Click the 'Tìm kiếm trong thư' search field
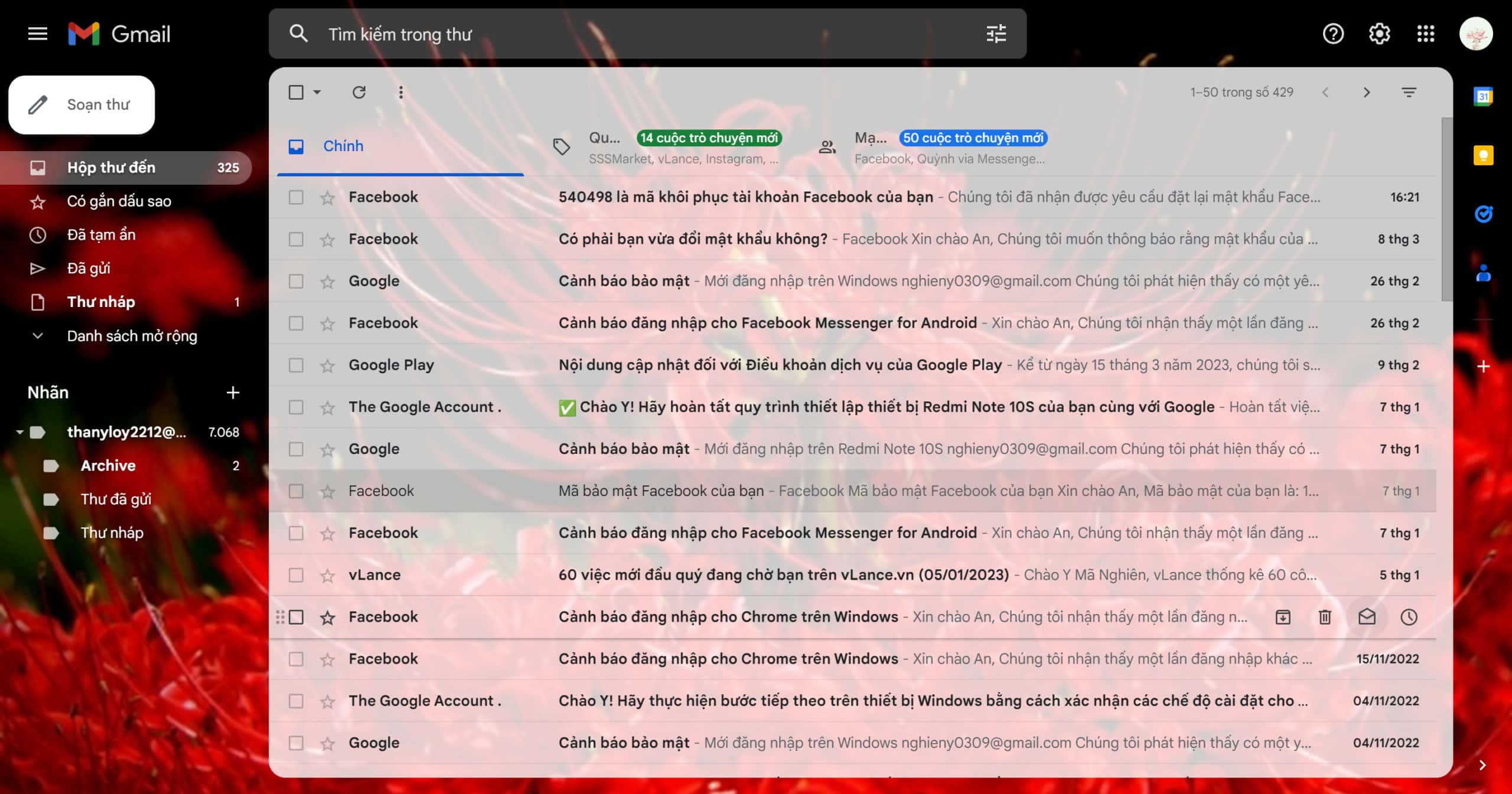1512x794 pixels. click(647, 34)
